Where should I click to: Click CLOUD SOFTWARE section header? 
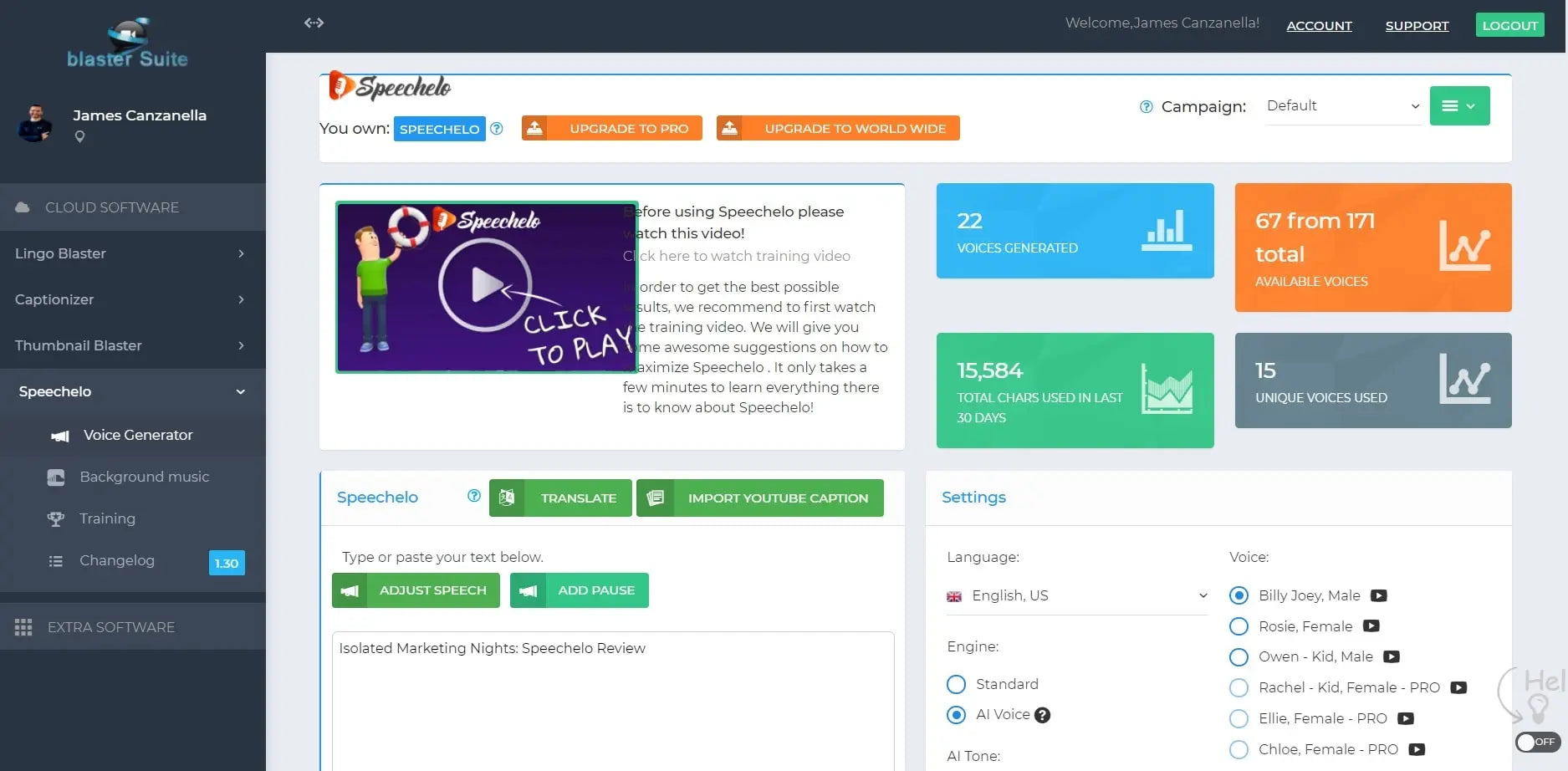[133, 207]
